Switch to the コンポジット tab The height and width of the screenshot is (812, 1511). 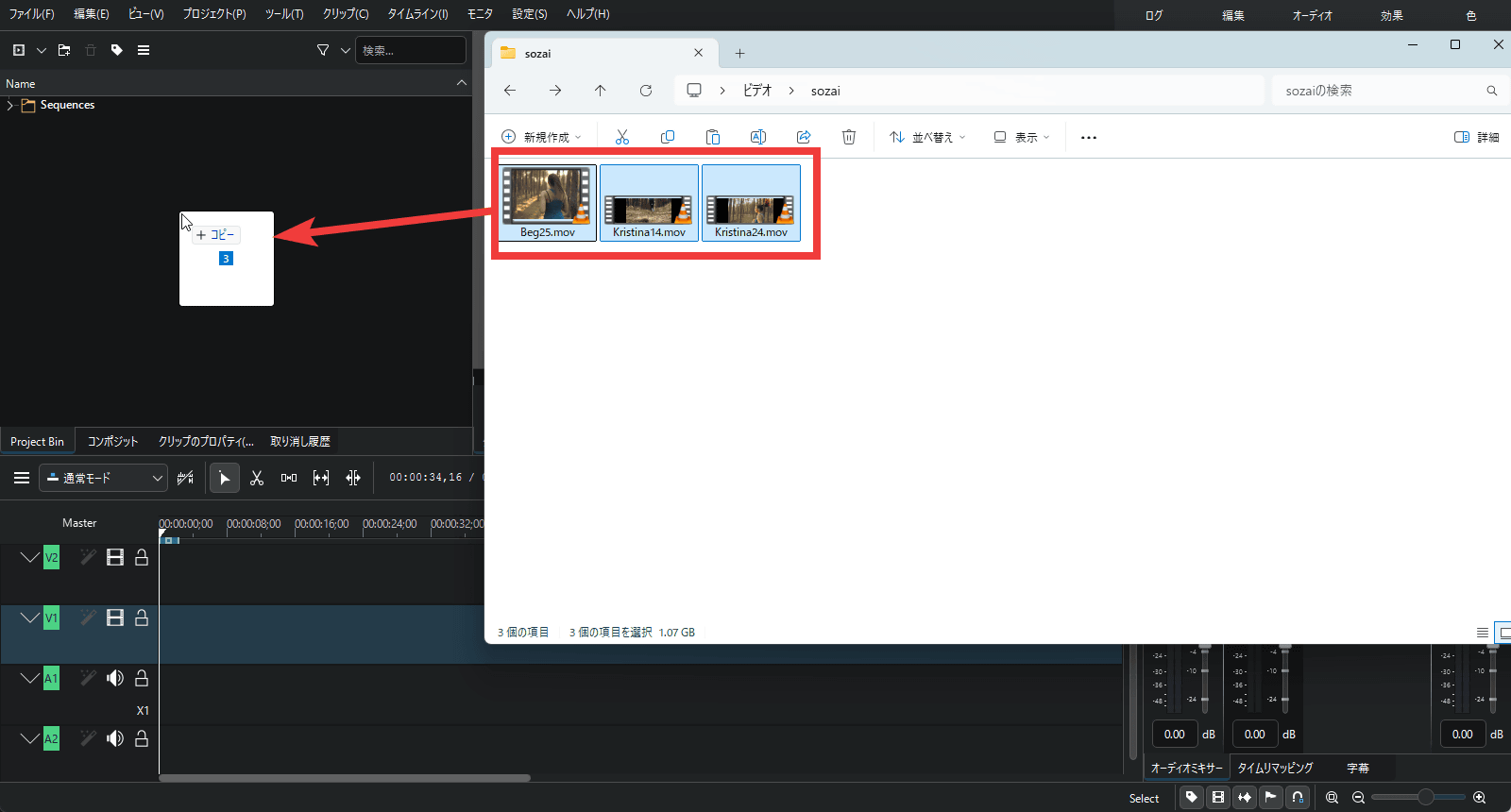pyautogui.click(x=112, y=442)
